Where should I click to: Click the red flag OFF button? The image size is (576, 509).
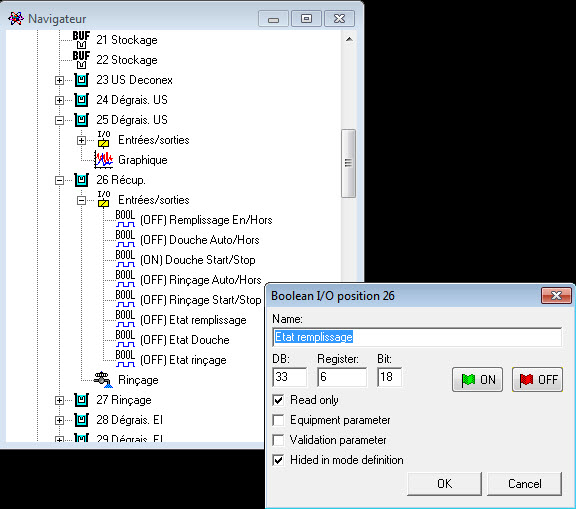click(x=537, y=379)
